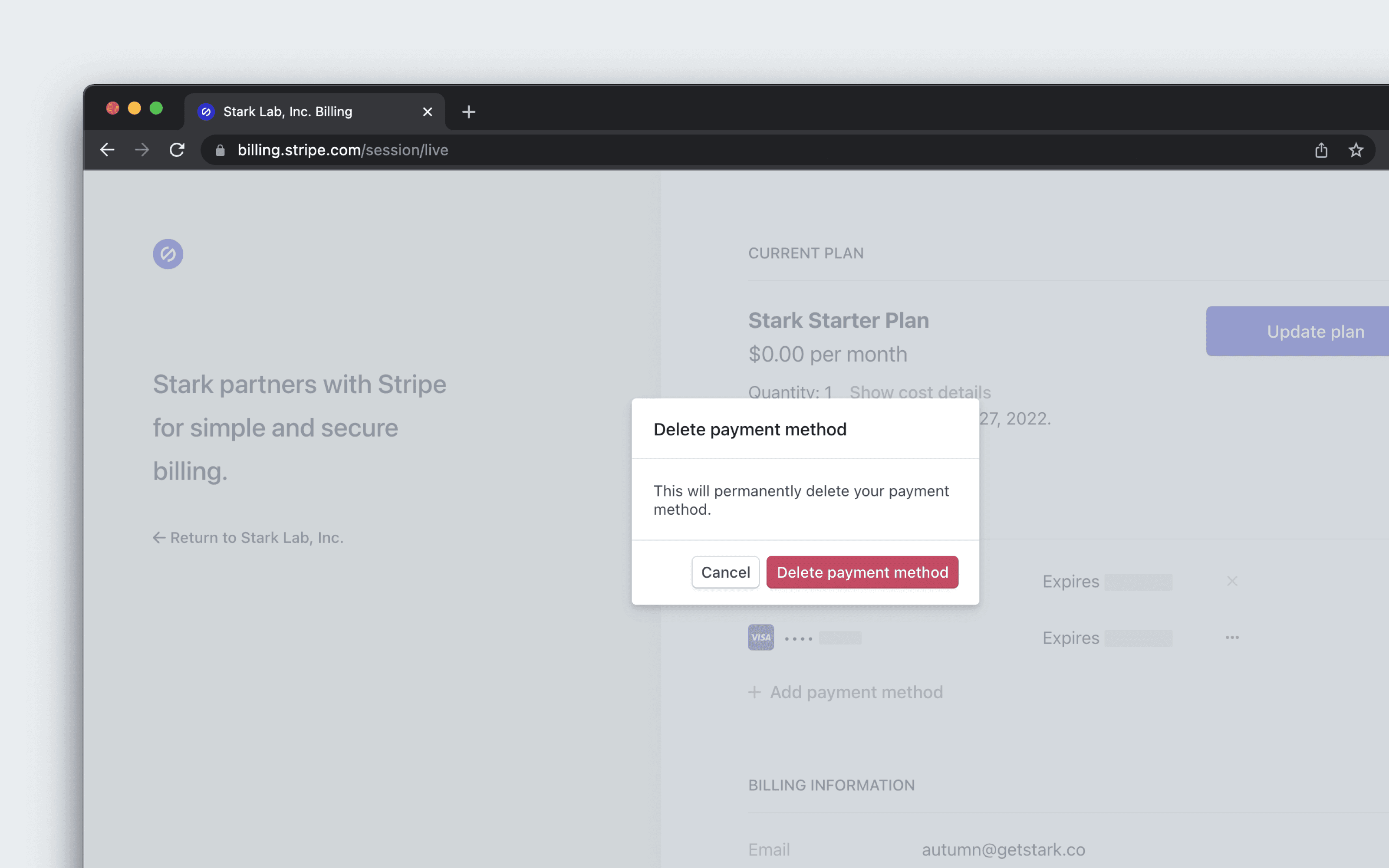Click the Stark Starter Plan heading
This screenshot has height=868, width=1389.
click(x=839, y=320)
